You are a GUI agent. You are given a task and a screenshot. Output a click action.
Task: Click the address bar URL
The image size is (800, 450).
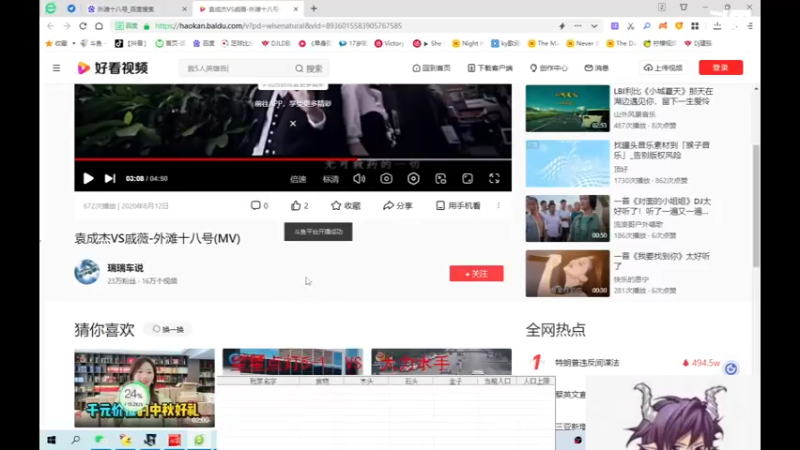[278, 26]
